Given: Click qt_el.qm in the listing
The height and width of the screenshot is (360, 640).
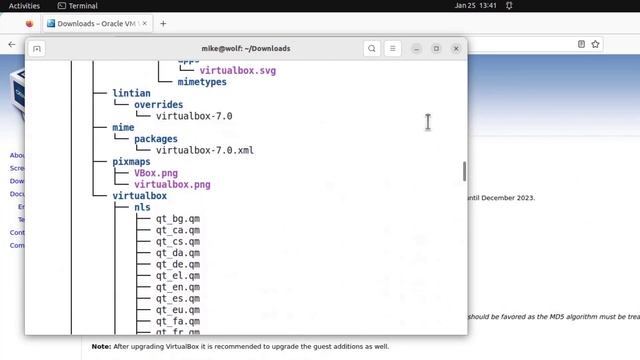Looking at the screenshot, I should (x=178, y=276).
